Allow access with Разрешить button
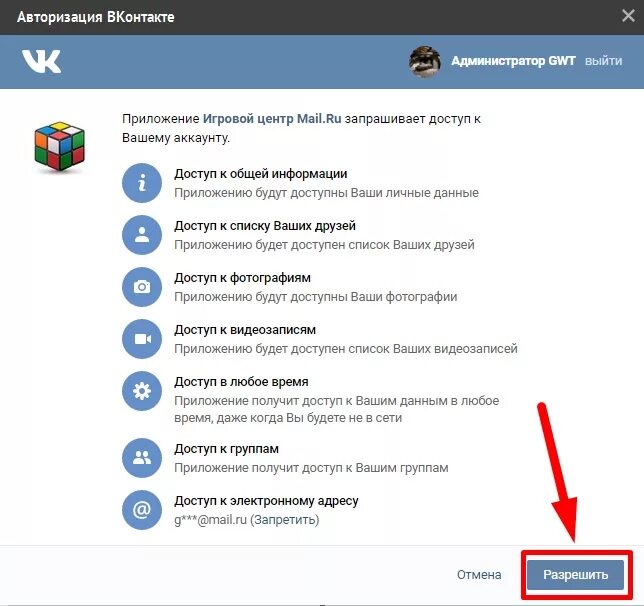Viewport: 644px width, 606px height. coord(575,574)
